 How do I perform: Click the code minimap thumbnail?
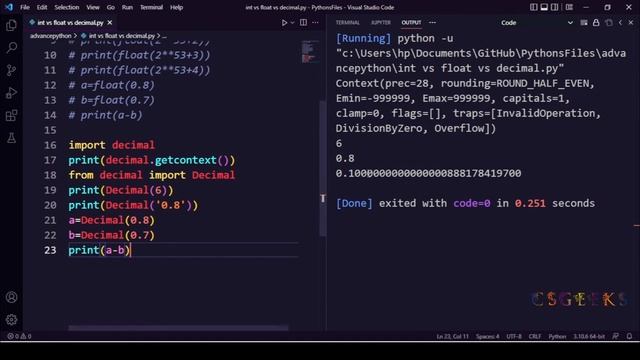click(x=311, y=52)
